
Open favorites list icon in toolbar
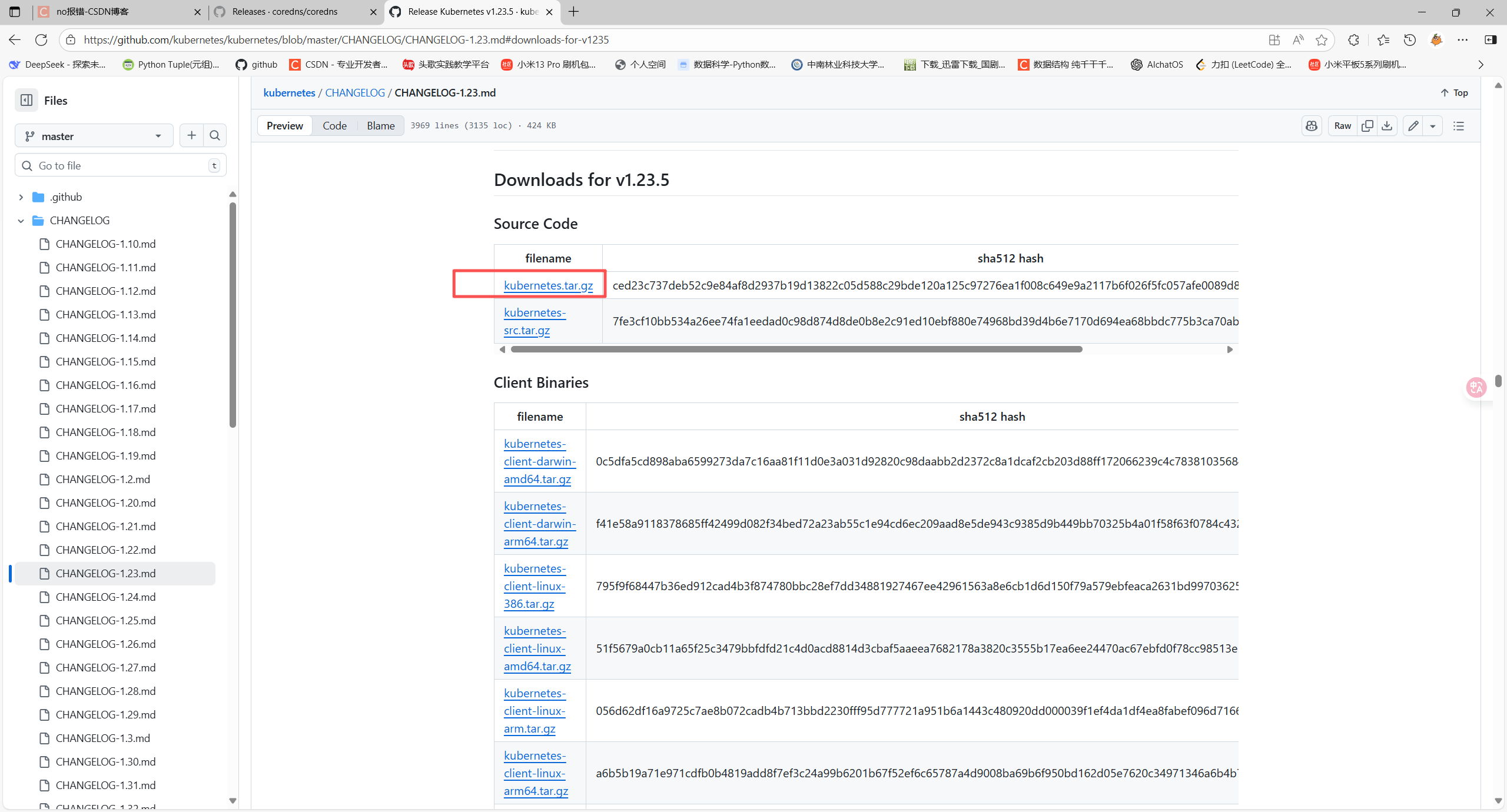1383,39
